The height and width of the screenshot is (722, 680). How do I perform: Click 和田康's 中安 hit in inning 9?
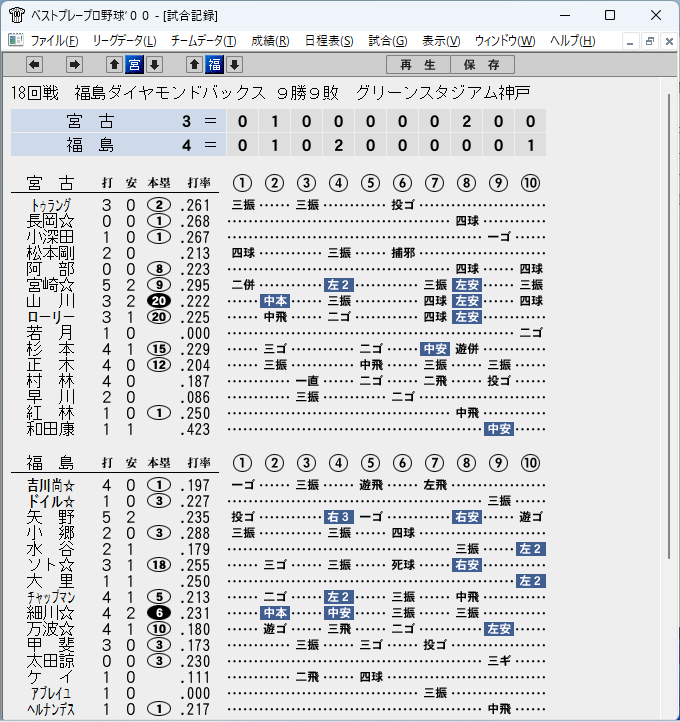coord(499,429)
